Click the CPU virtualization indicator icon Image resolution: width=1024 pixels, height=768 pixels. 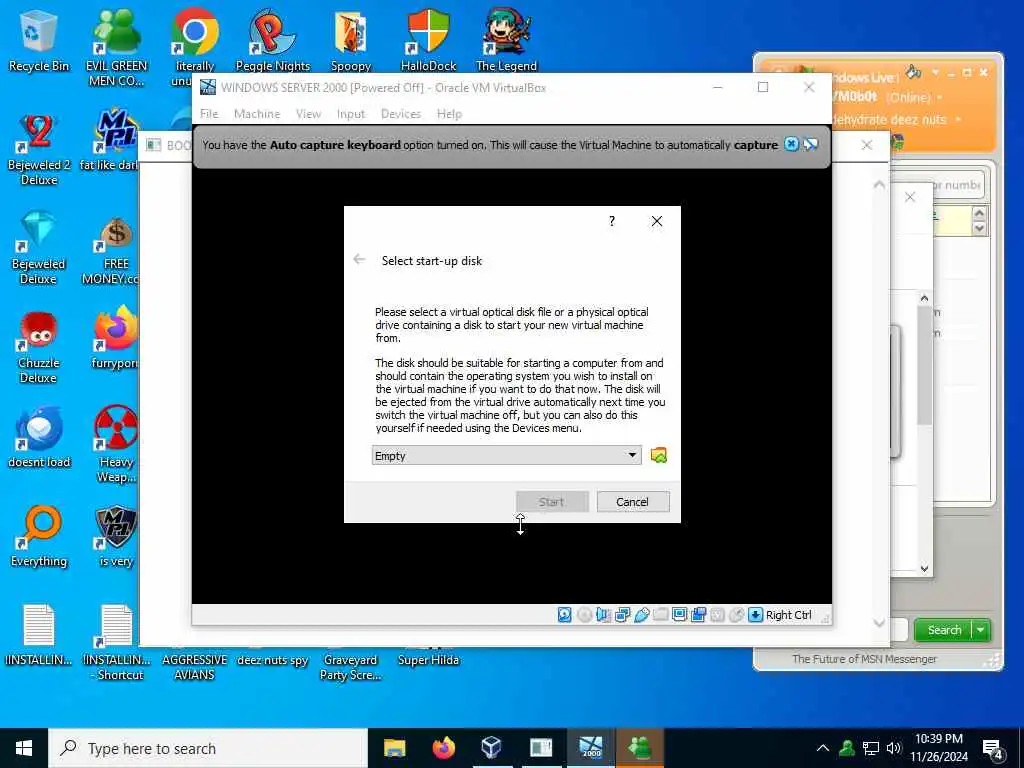click(717, 615)
